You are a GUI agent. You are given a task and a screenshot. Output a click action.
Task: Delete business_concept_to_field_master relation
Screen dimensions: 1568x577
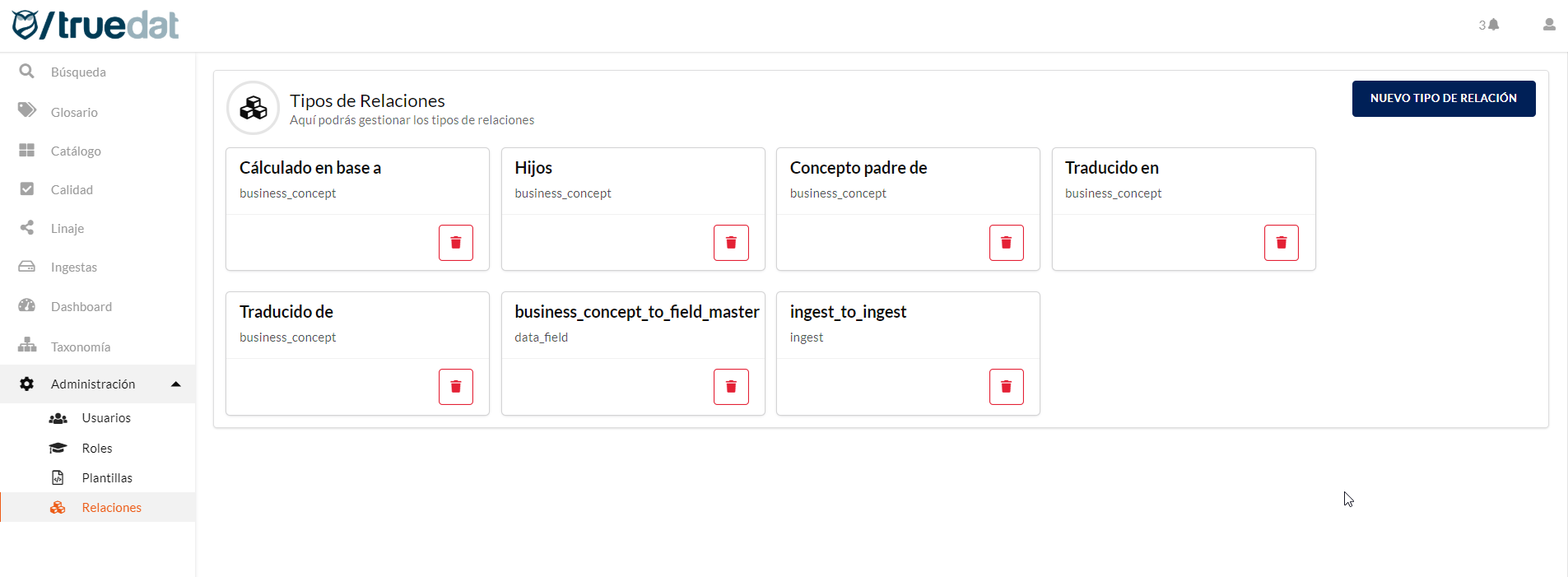click(730, 387)
